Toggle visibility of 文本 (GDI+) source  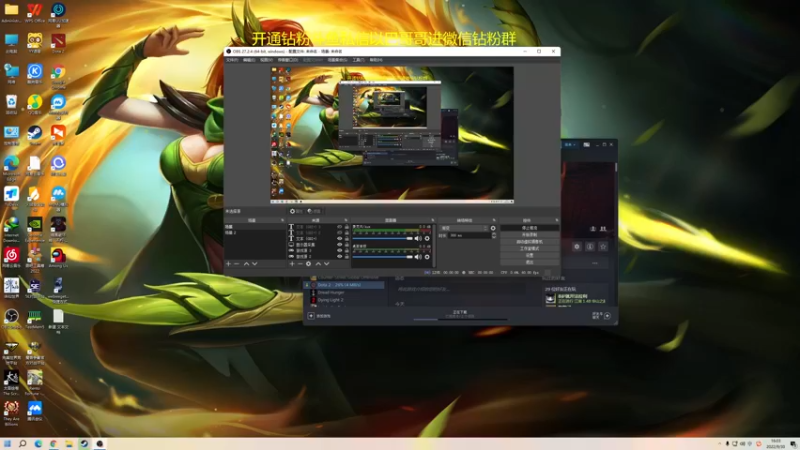tap(339, 238)
